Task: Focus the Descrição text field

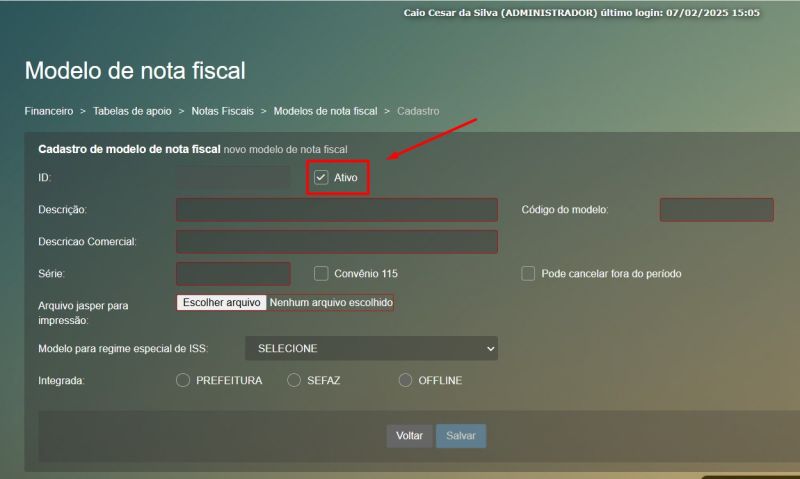Action: (336, 210)
